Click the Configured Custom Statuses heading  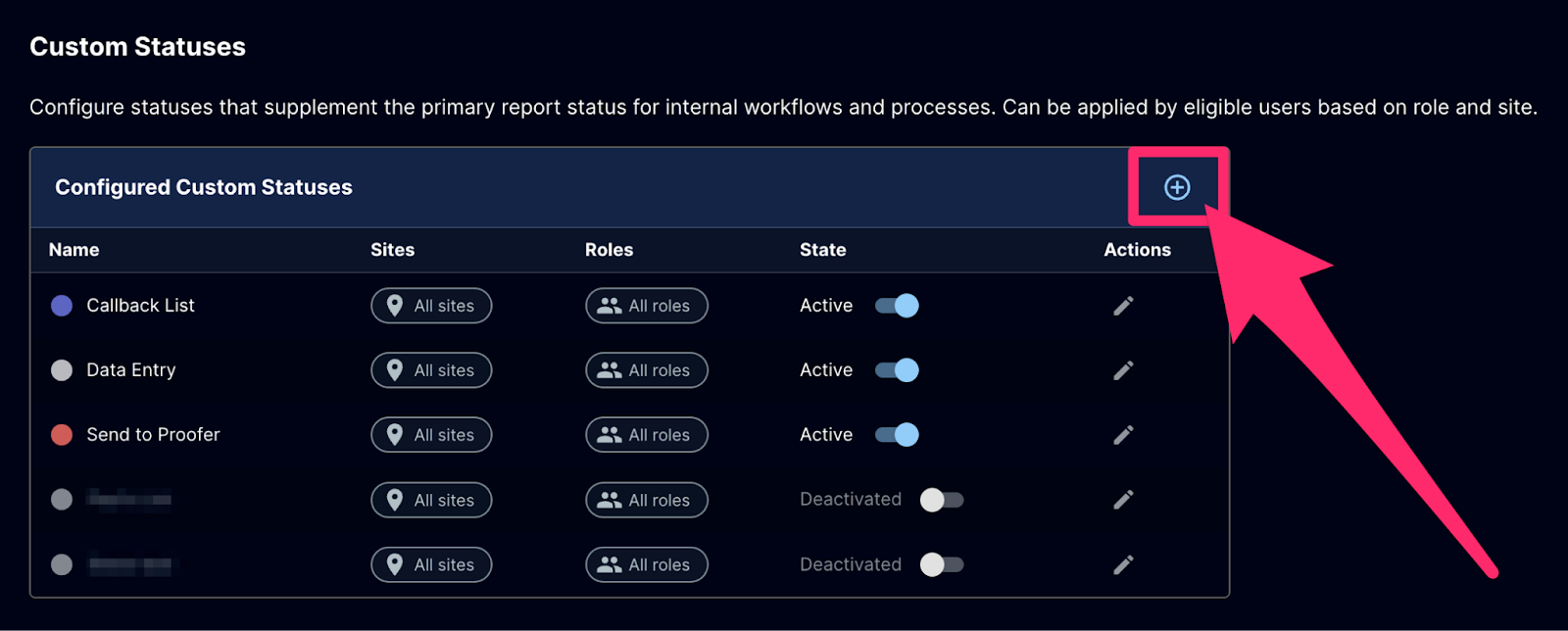point(204,187)
